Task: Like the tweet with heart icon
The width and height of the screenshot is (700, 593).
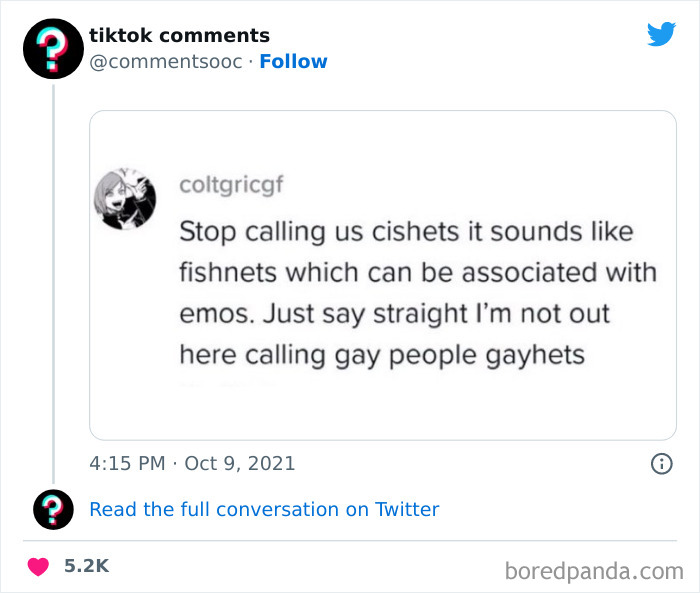Action: pyautogui.click(x=39, y=566)
